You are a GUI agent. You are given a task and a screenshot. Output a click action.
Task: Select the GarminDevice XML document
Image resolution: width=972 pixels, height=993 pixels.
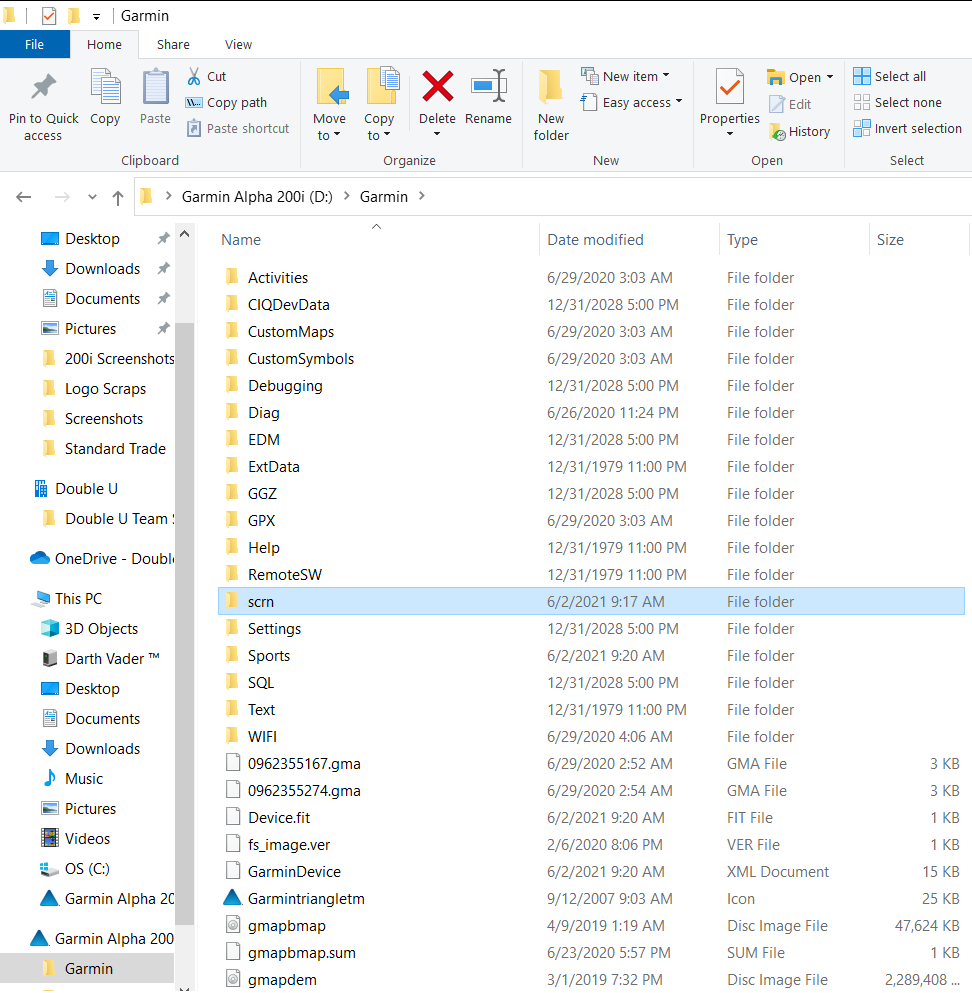click(294, 871)
